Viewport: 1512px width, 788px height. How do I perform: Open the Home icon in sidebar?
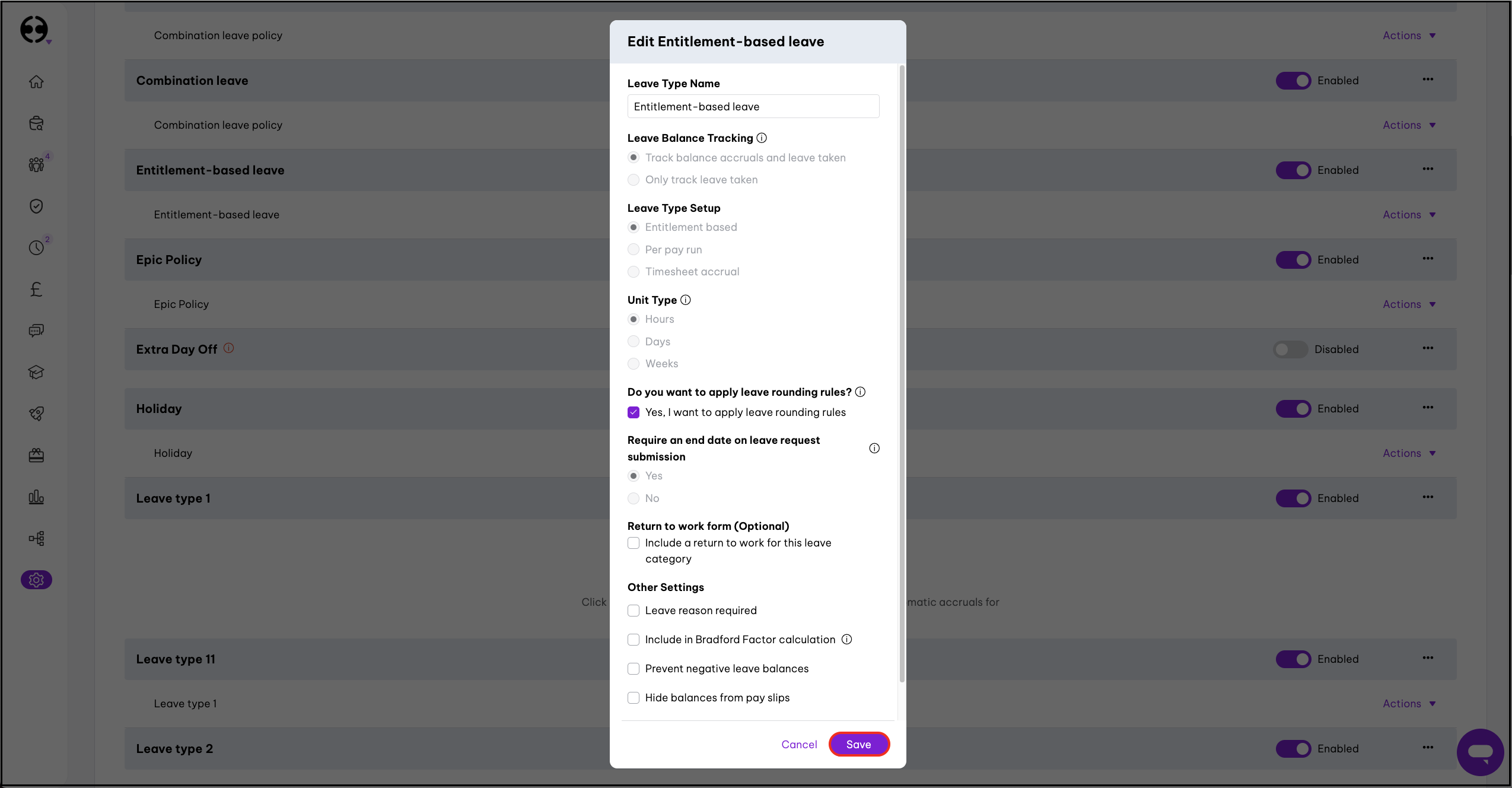pyautogui.click(x=36, y=82)
